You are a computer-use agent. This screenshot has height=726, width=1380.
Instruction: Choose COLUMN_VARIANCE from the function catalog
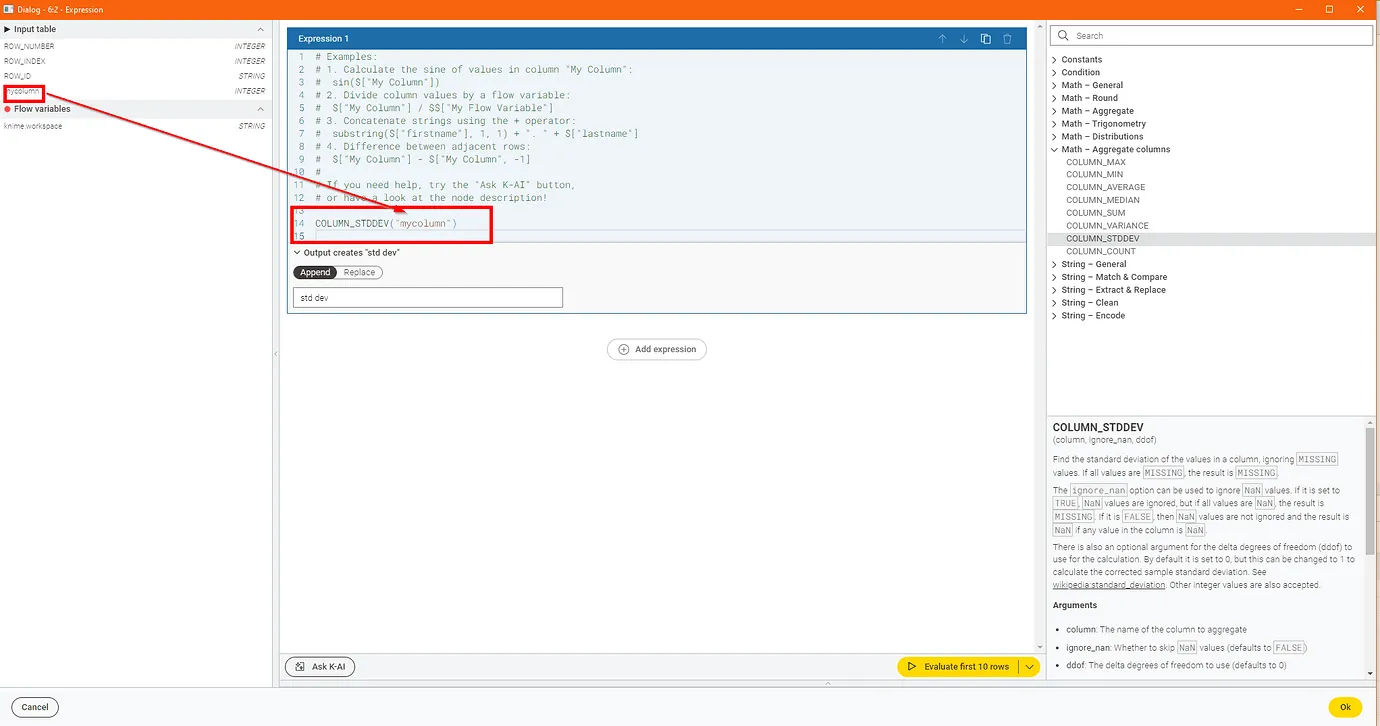tap(1107, 226)
